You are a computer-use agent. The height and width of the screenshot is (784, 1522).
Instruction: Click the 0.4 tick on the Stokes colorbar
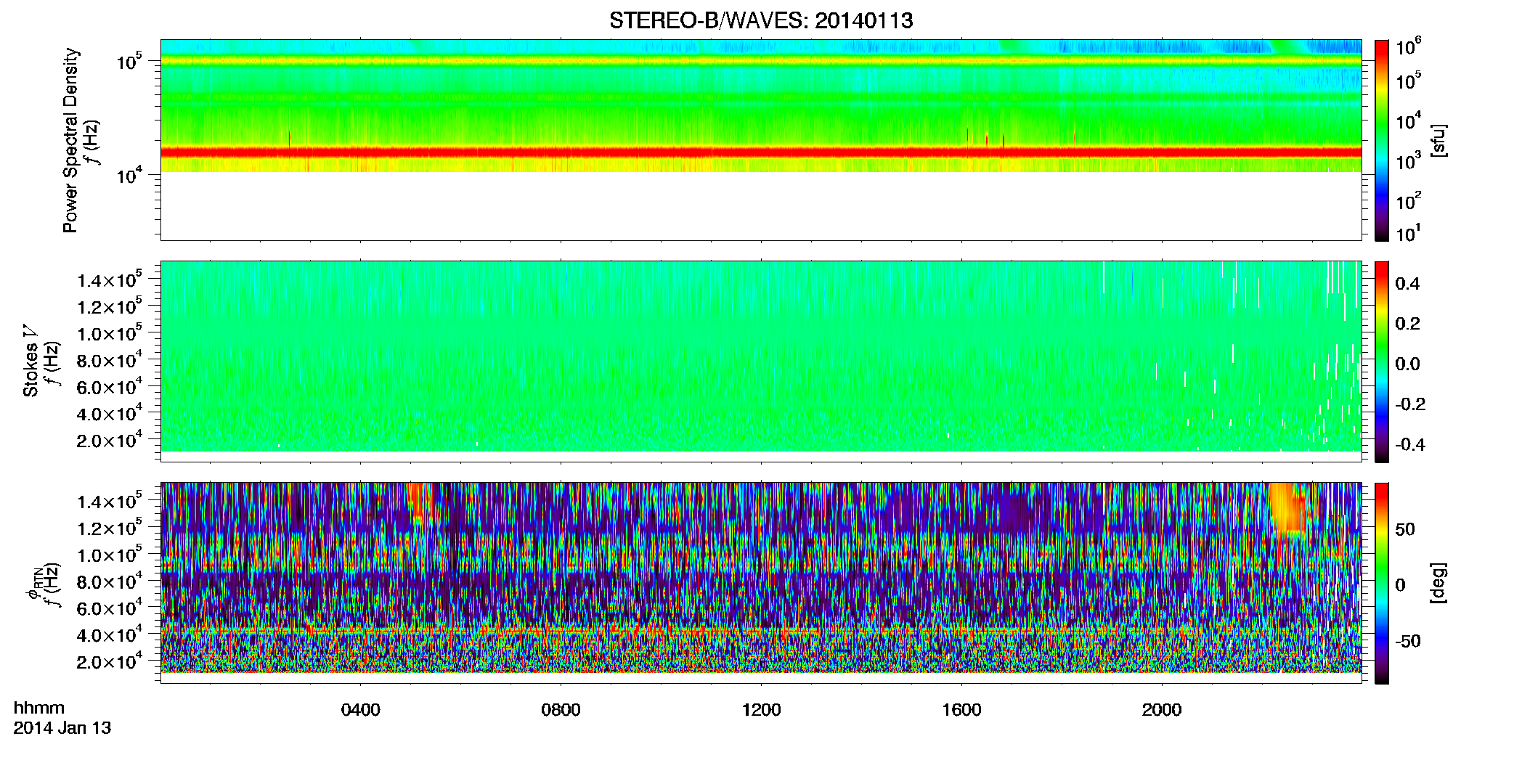pyautogui.click(x=1407, y=284)
